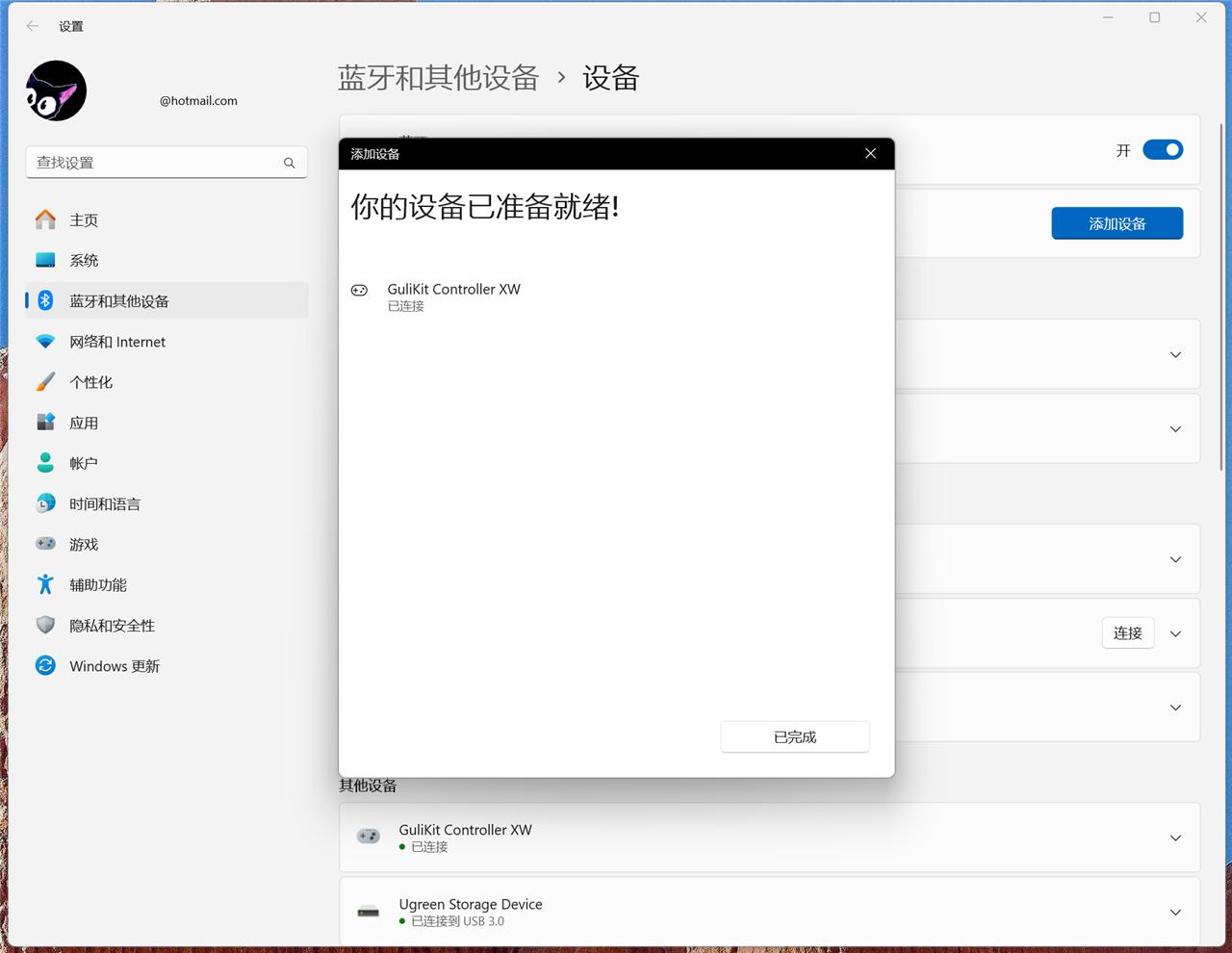Click the Privacy shield icon
1232x953 pixels.
(x=45, y=625)
